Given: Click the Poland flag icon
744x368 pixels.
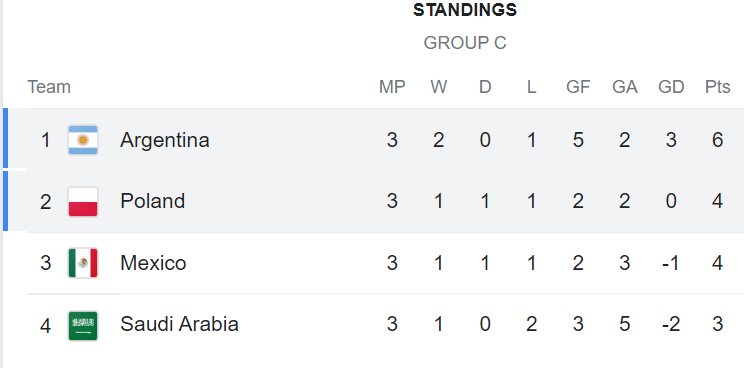Looking at the screenshot, I should tap(83, 202).
